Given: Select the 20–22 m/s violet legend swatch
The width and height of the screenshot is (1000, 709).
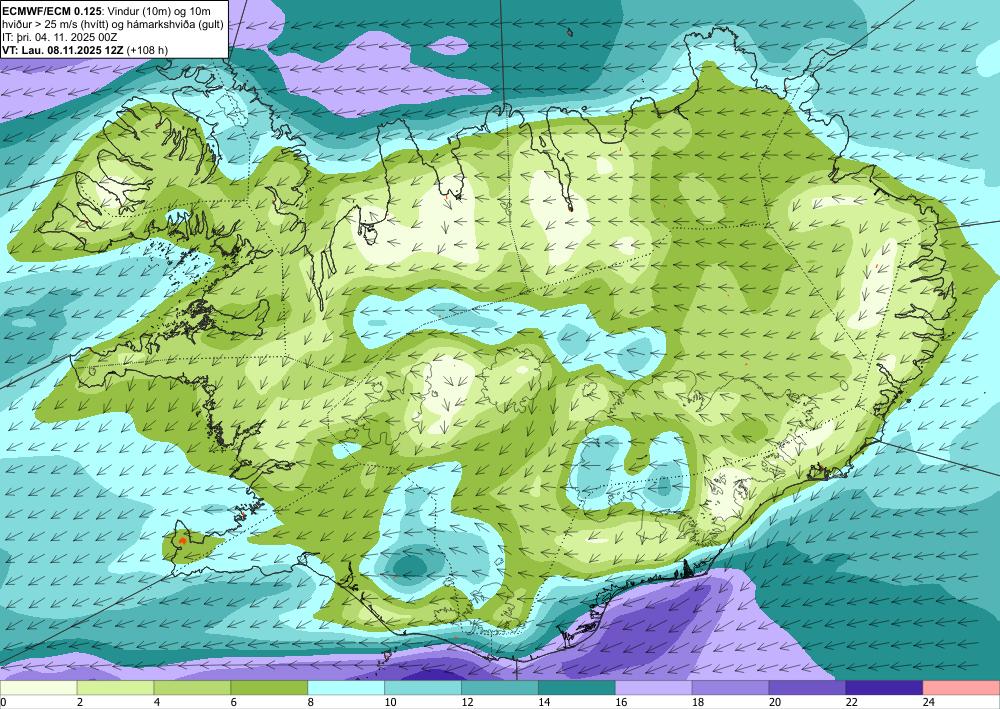Looking at the screenshot, I should (x=807, y=688).
